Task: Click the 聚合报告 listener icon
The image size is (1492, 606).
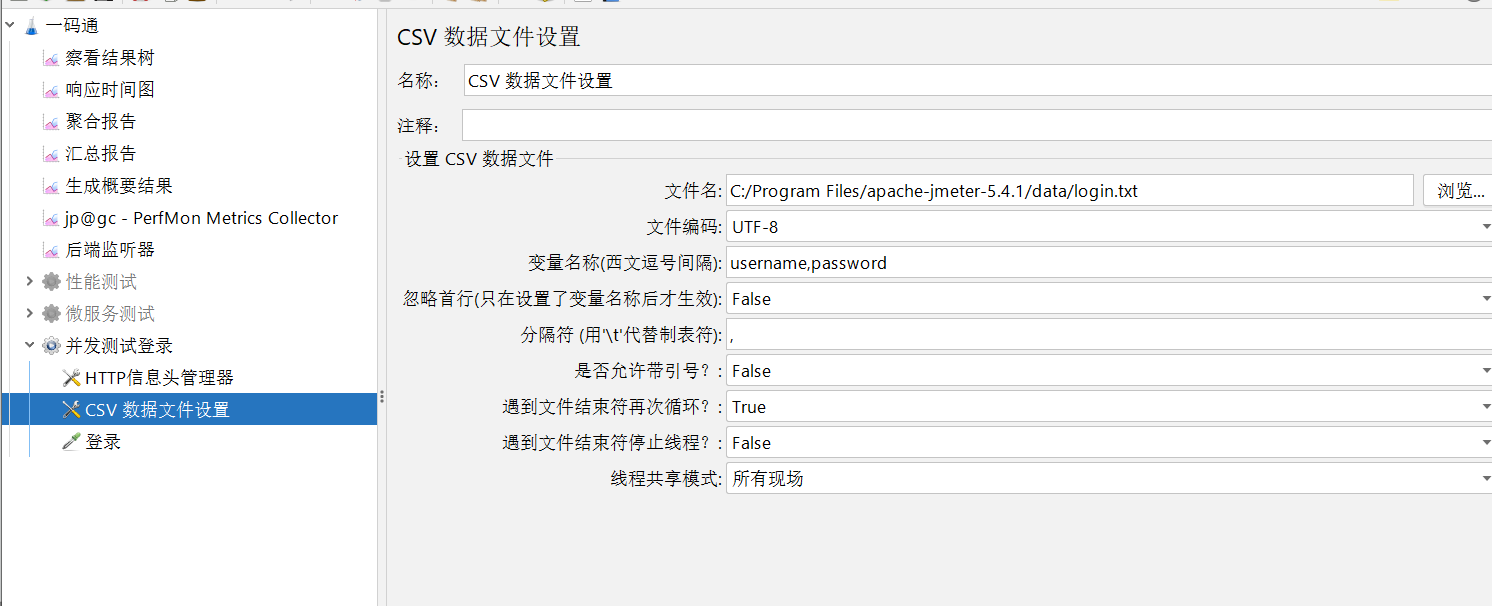Action: (51, 122)
